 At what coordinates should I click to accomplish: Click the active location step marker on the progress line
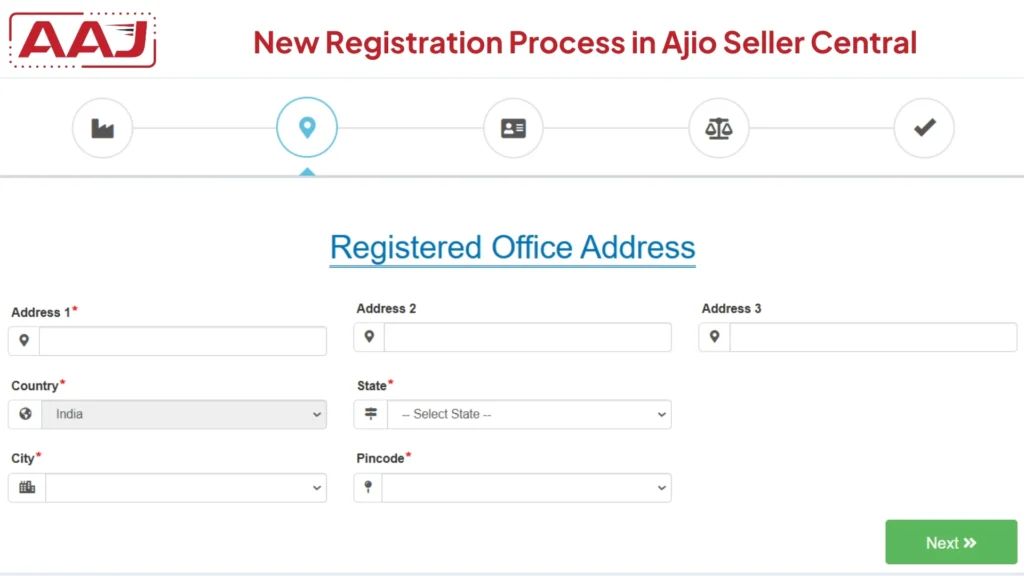[x=307, y=127]
